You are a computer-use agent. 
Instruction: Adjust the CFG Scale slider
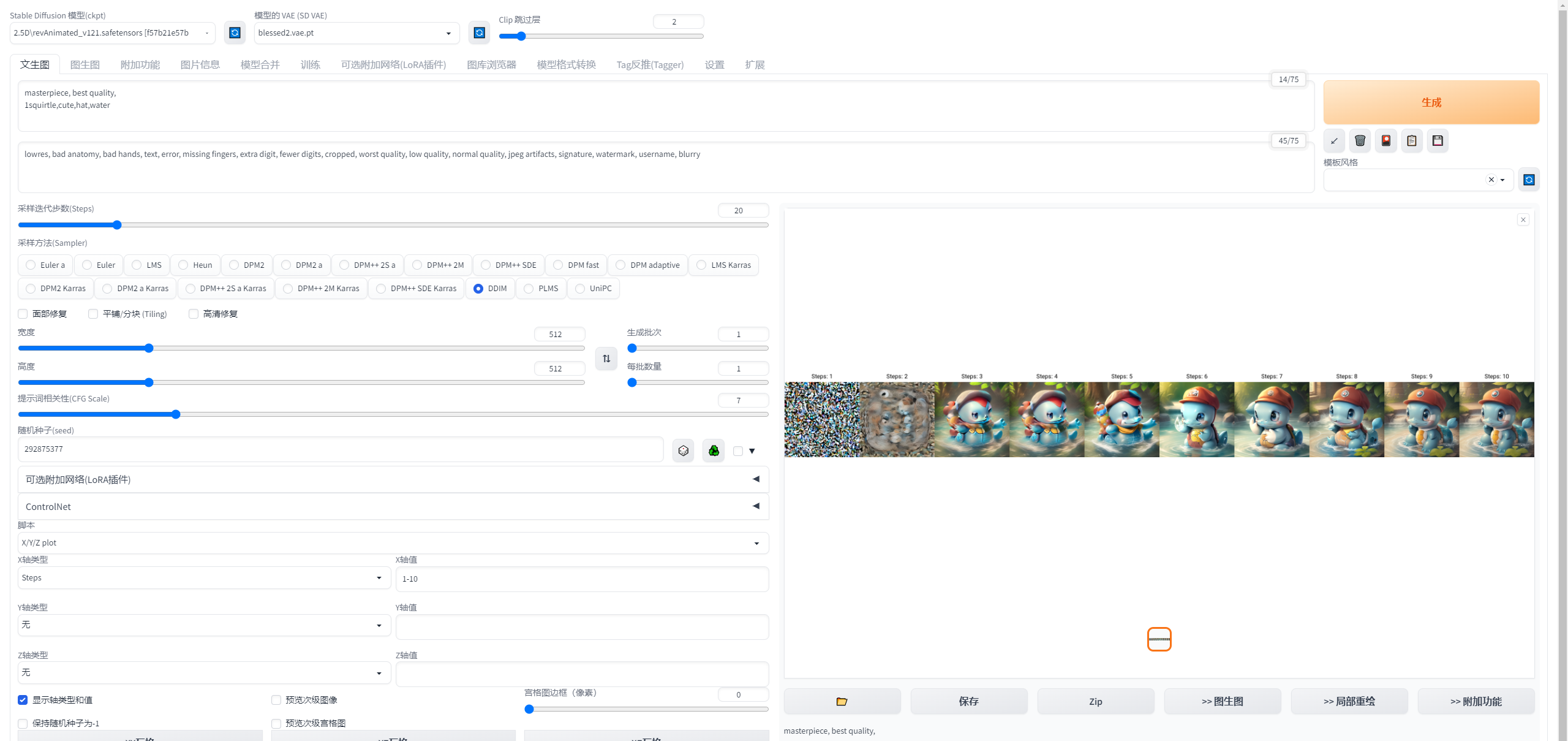pyautogui.click(x=393, y=414)
